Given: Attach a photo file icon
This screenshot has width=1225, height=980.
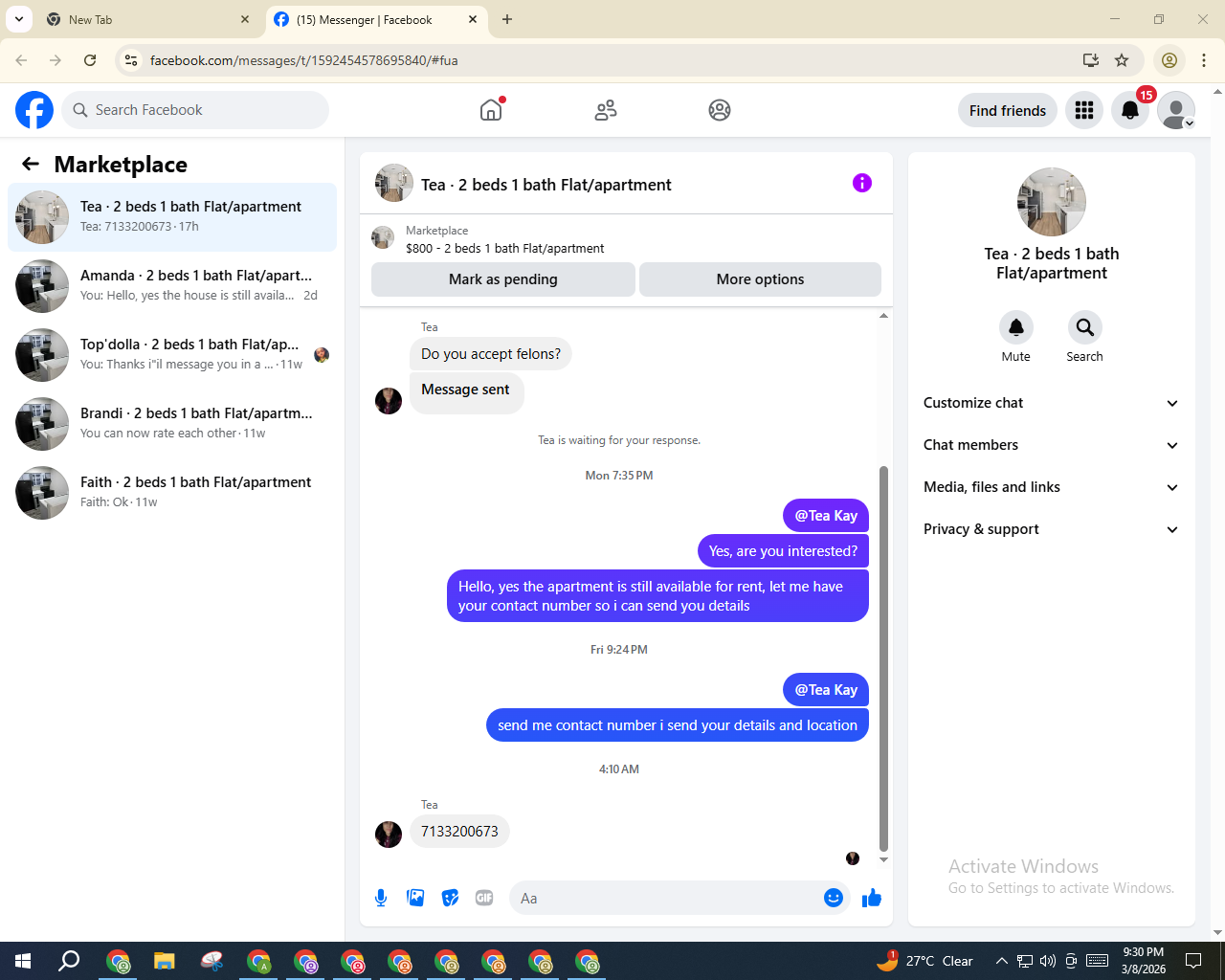Looking at the screenshot, I should [x=415, y=898].
